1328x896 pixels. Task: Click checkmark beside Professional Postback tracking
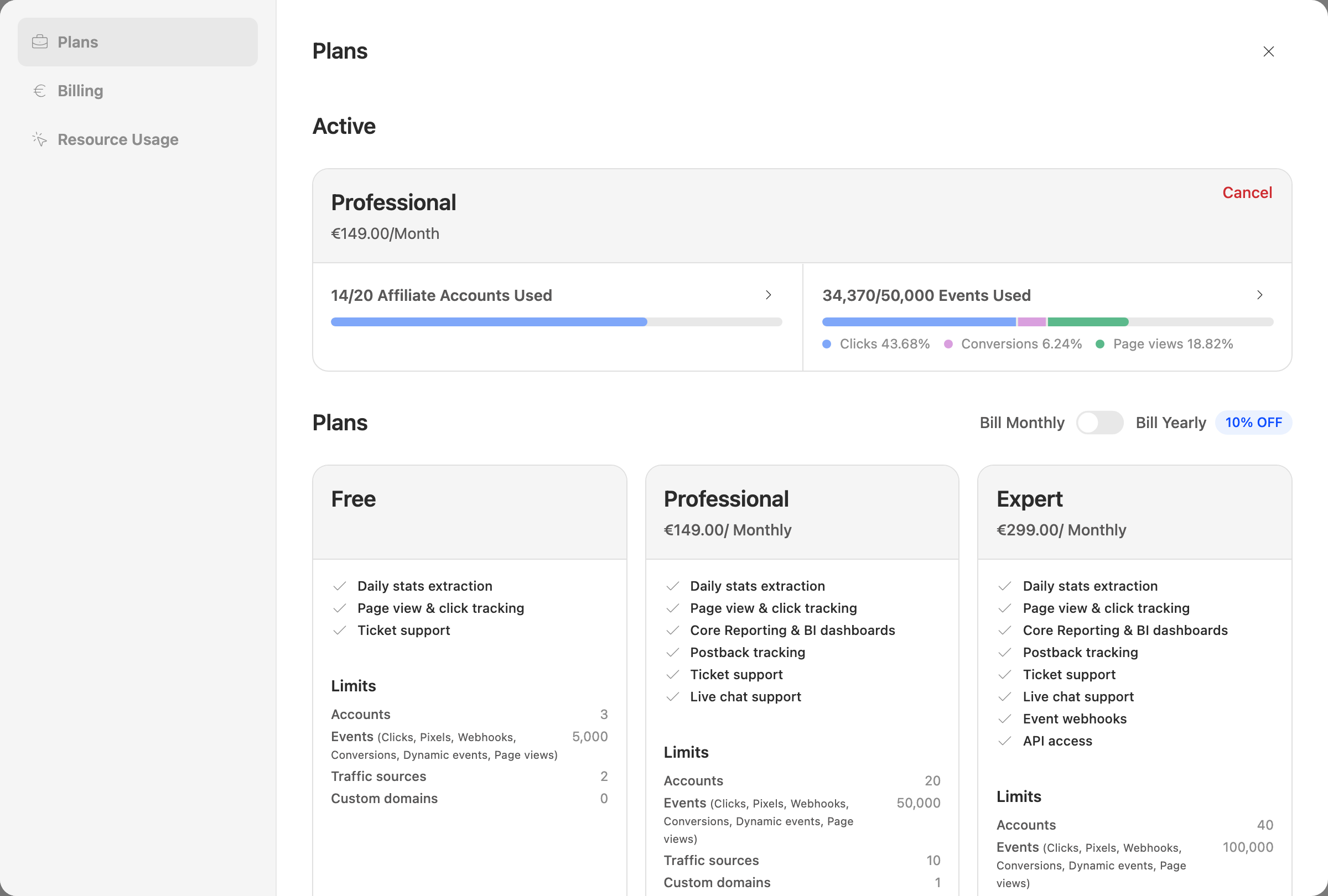point(672,652)
